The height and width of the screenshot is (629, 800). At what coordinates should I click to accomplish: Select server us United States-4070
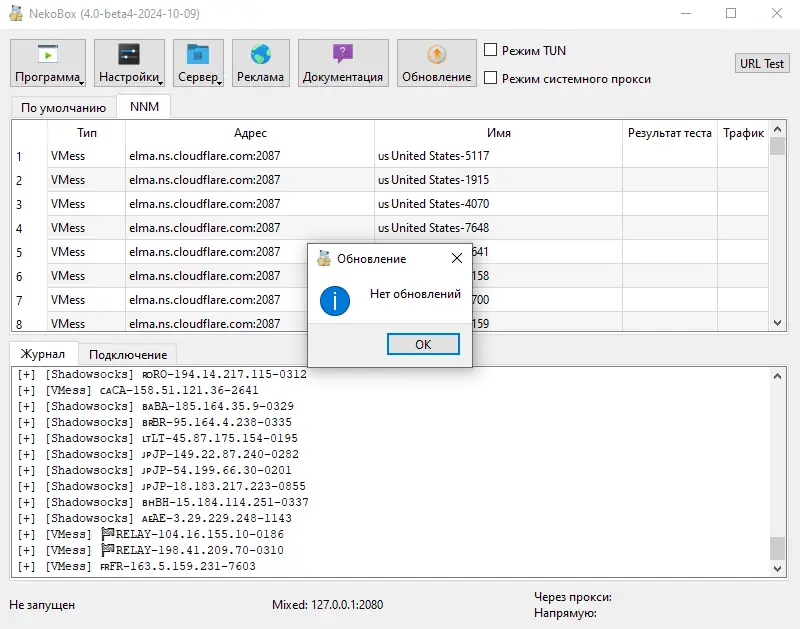(434, 204)
